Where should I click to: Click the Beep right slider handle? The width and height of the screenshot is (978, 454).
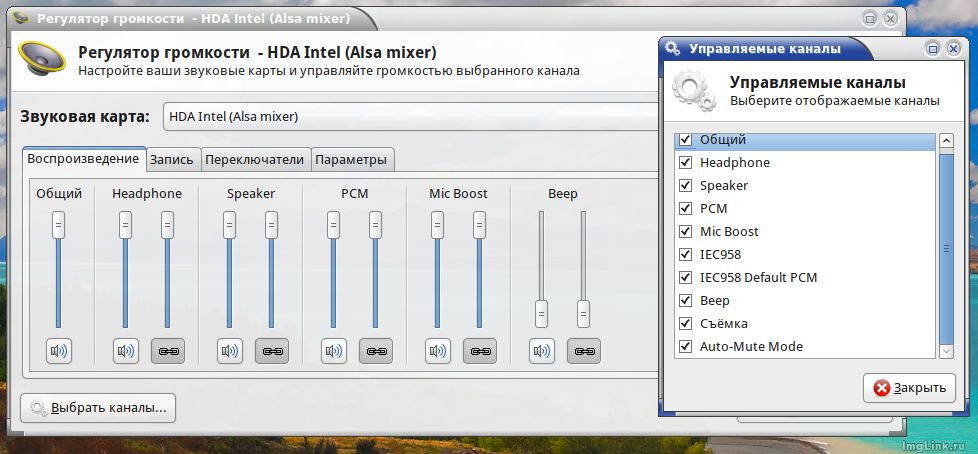[x=583, y=314]
